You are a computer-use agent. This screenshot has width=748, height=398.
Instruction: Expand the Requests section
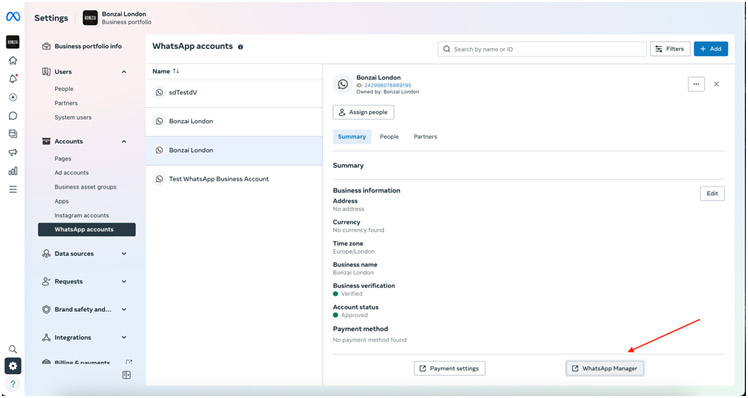(124, 282)
